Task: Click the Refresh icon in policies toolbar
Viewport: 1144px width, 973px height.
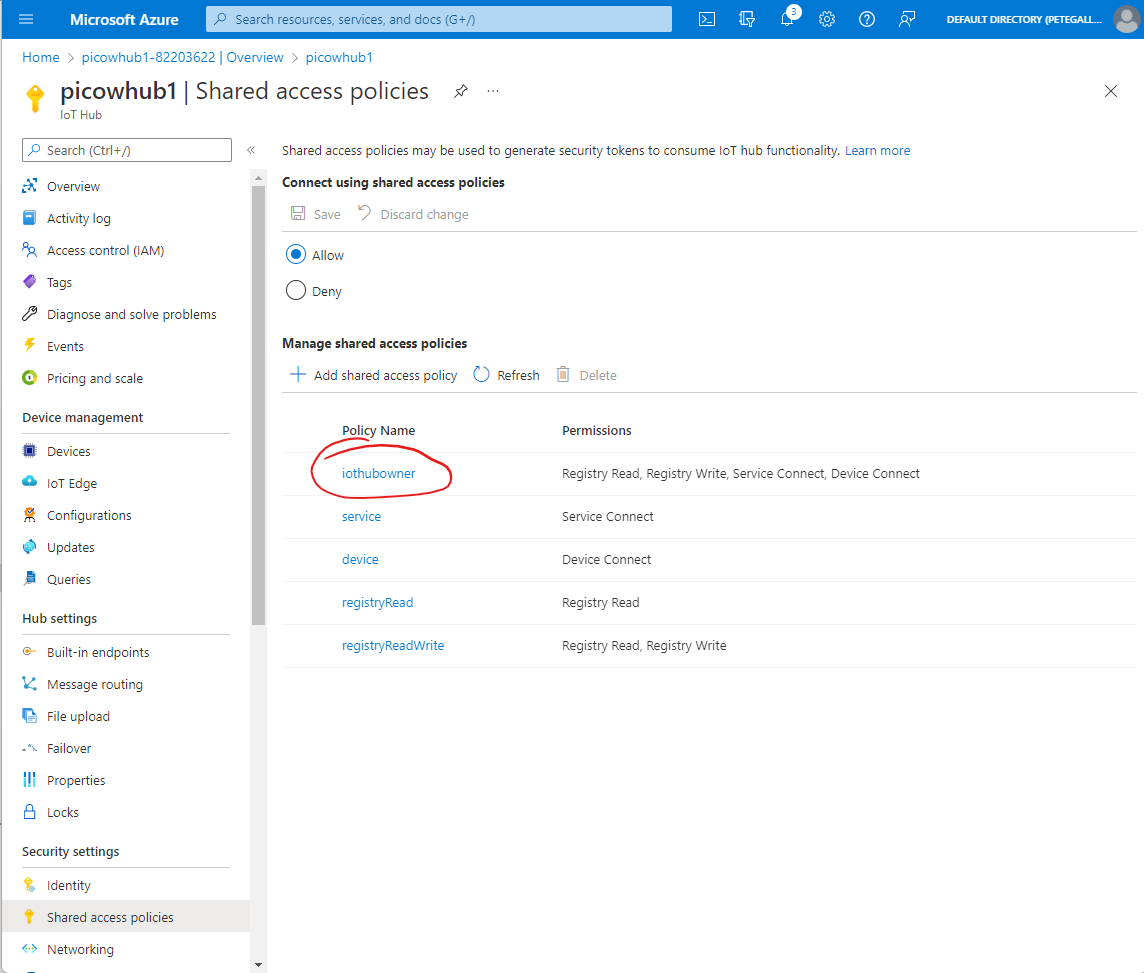Action: [481, 375]
